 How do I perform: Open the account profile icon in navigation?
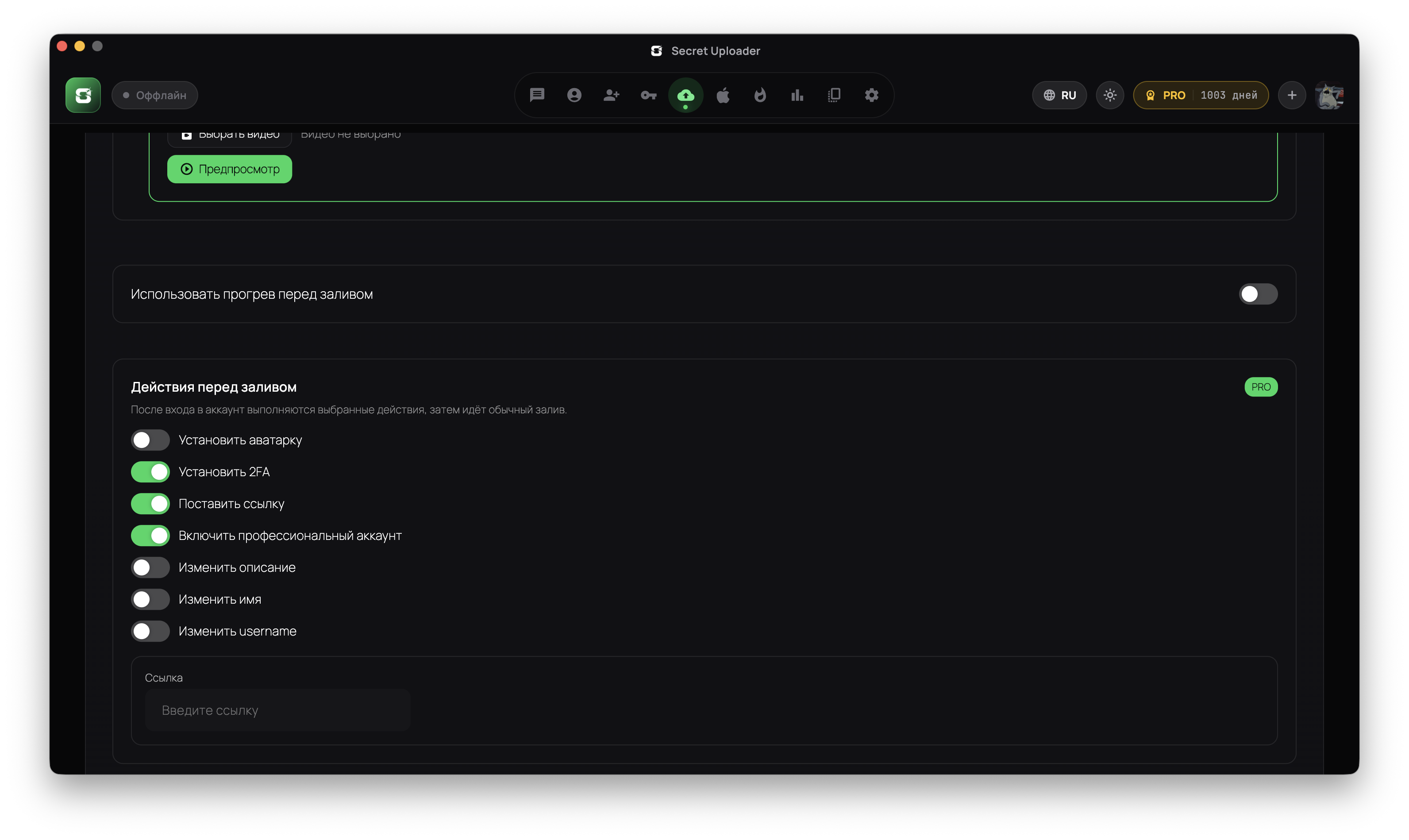(x=574, y=95)
